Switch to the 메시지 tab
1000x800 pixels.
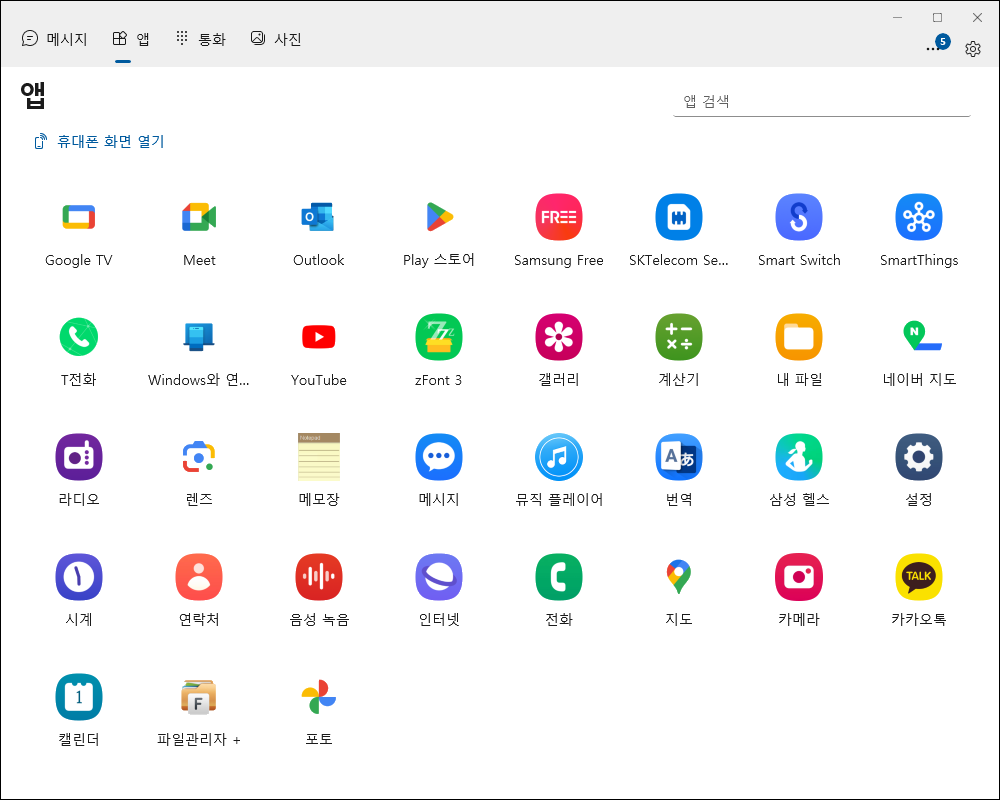54,39
